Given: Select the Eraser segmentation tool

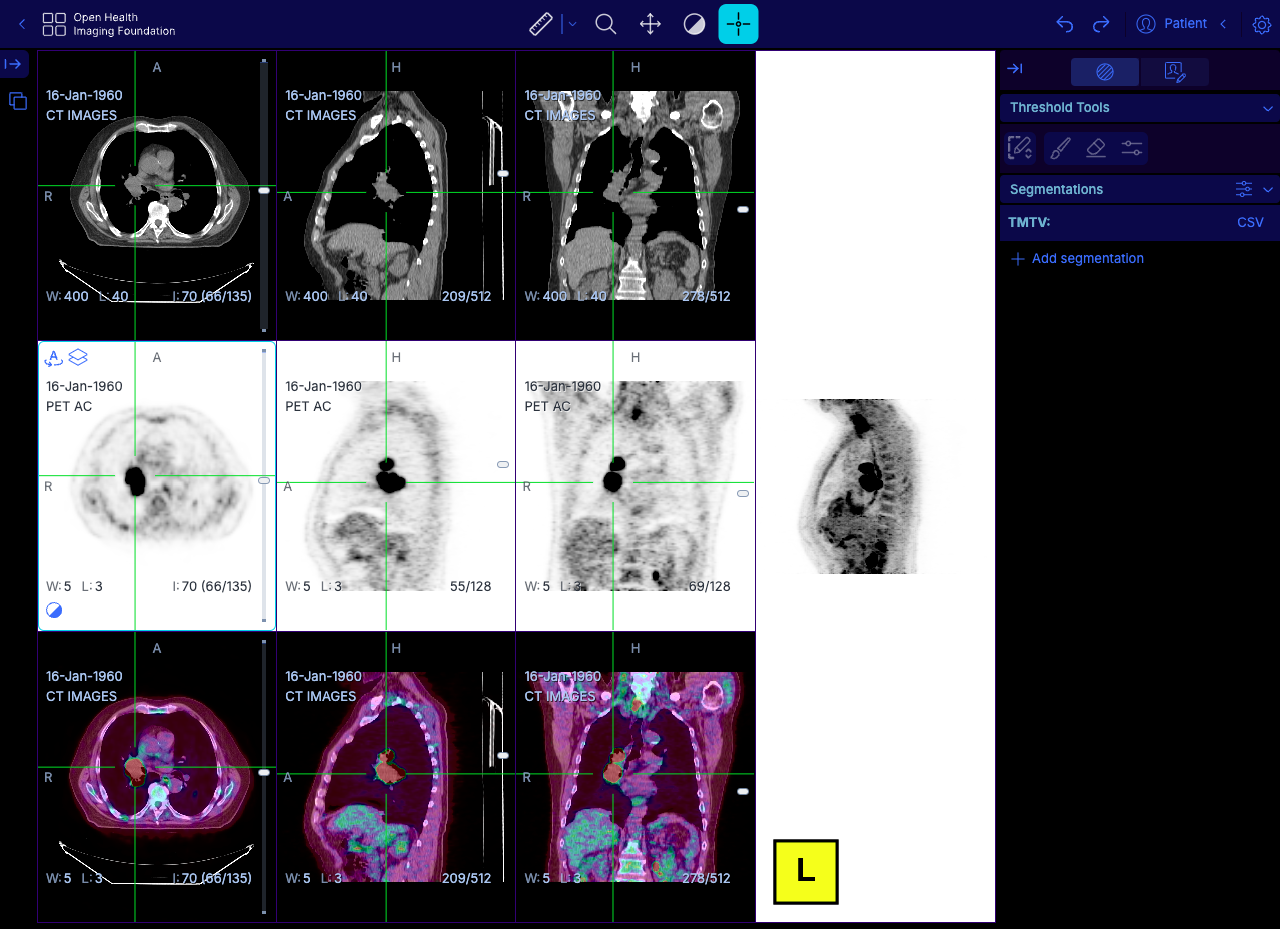Looking at the screenshot, I should pos(1096,148).
